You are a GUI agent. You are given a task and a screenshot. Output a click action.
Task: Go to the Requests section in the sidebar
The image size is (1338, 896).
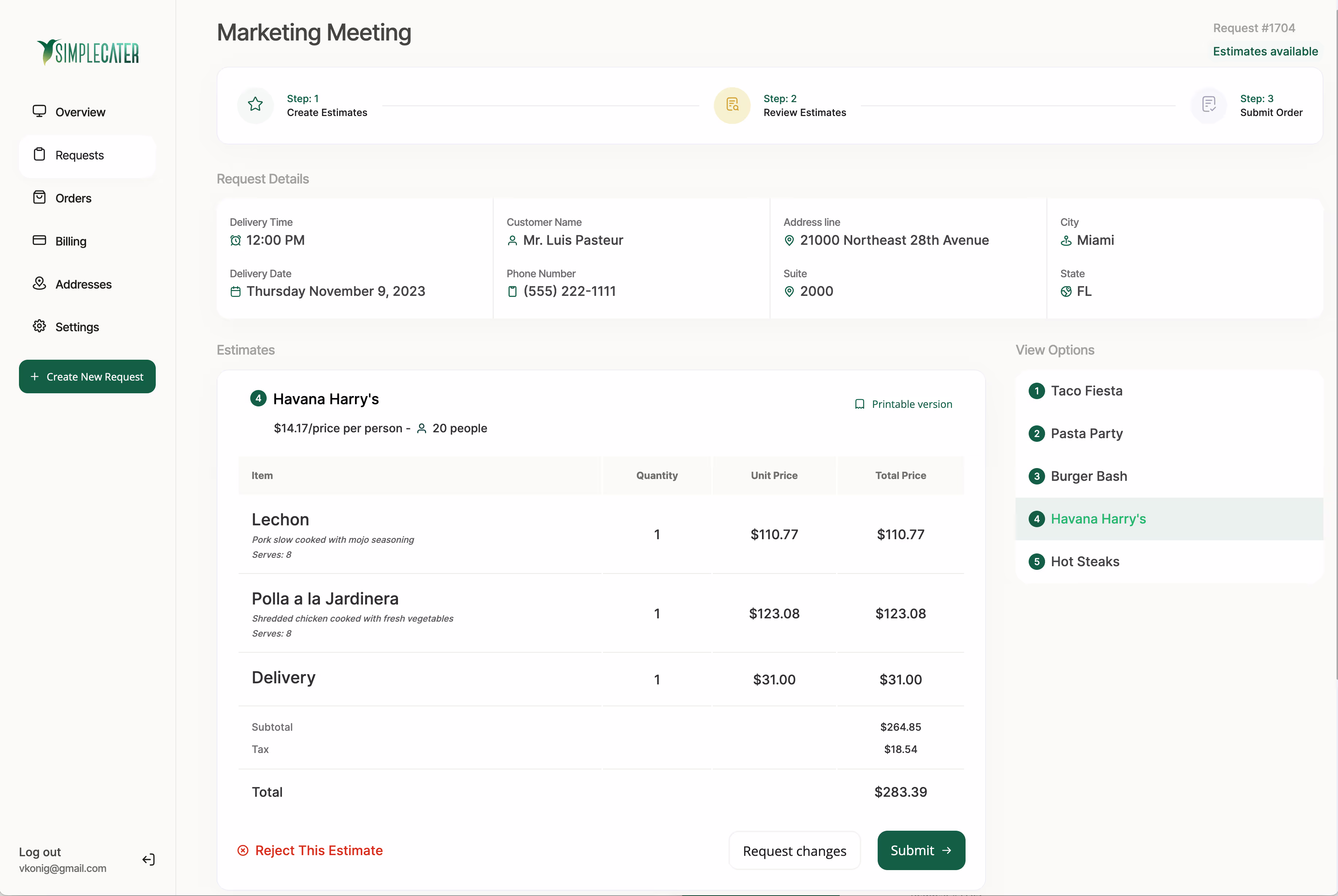tap(80, 155)
